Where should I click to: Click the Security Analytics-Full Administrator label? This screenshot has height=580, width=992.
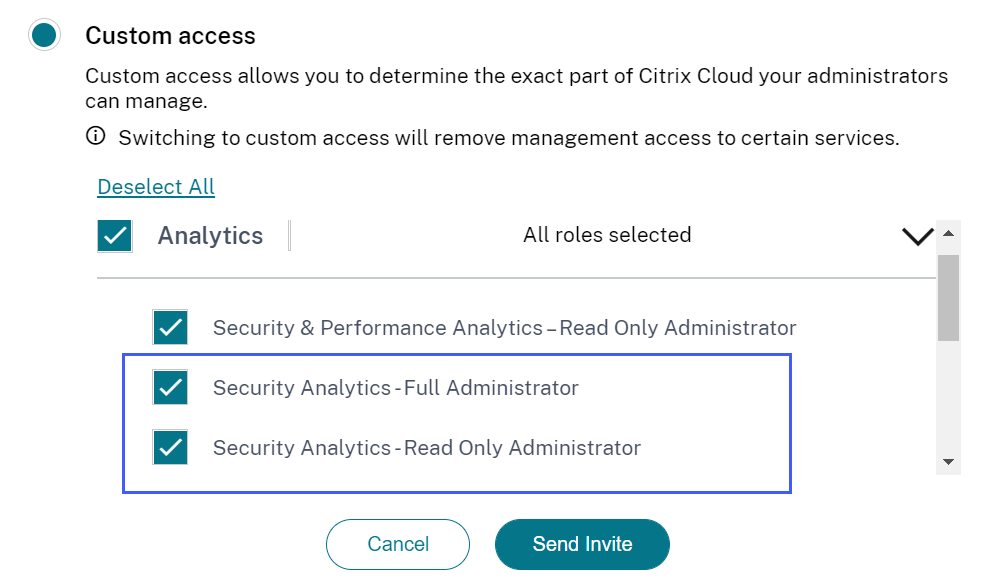point(395,388)
